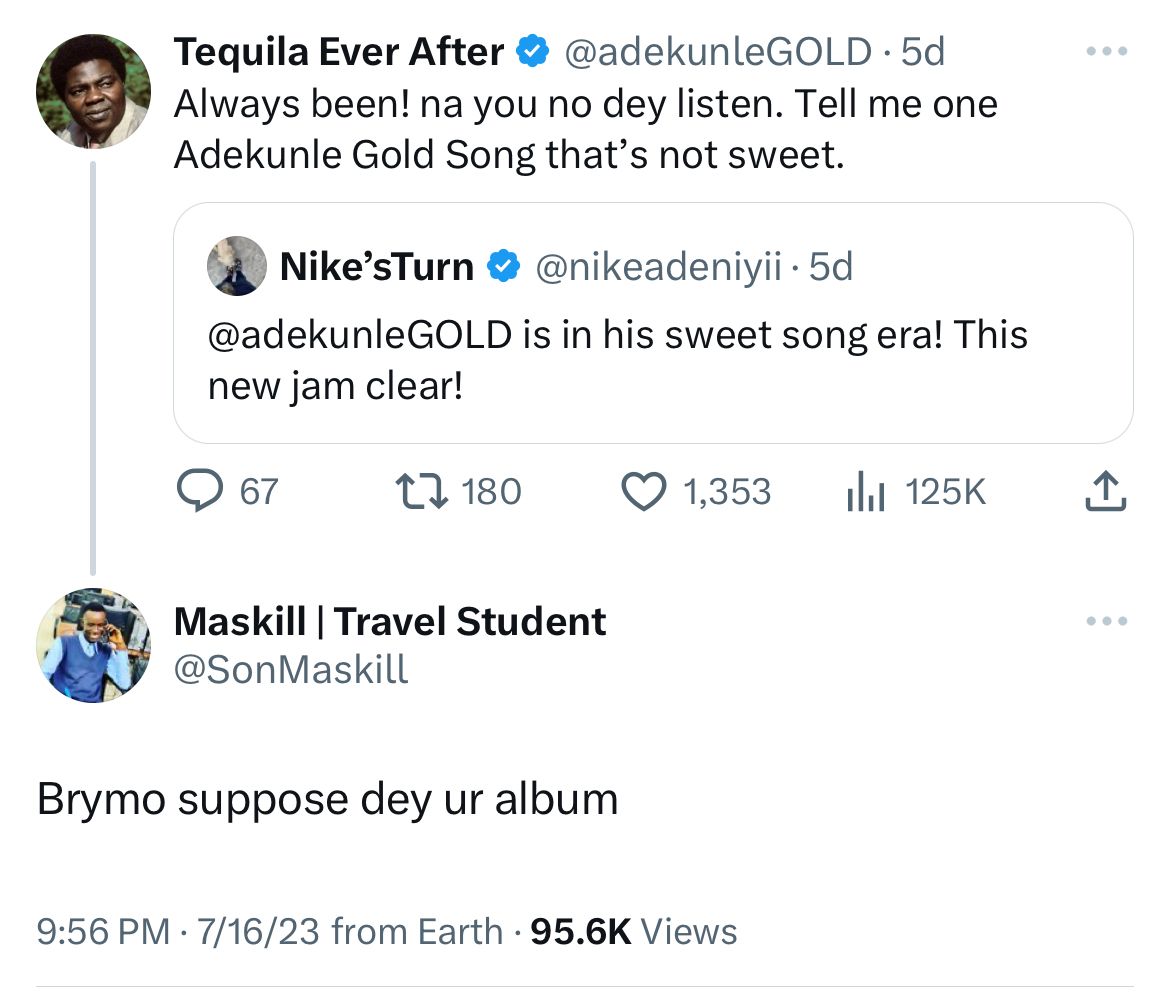Open Nike'sTurn small avatar in quoted tweet
Screen dimensions: 1170x993
point(237,266)
